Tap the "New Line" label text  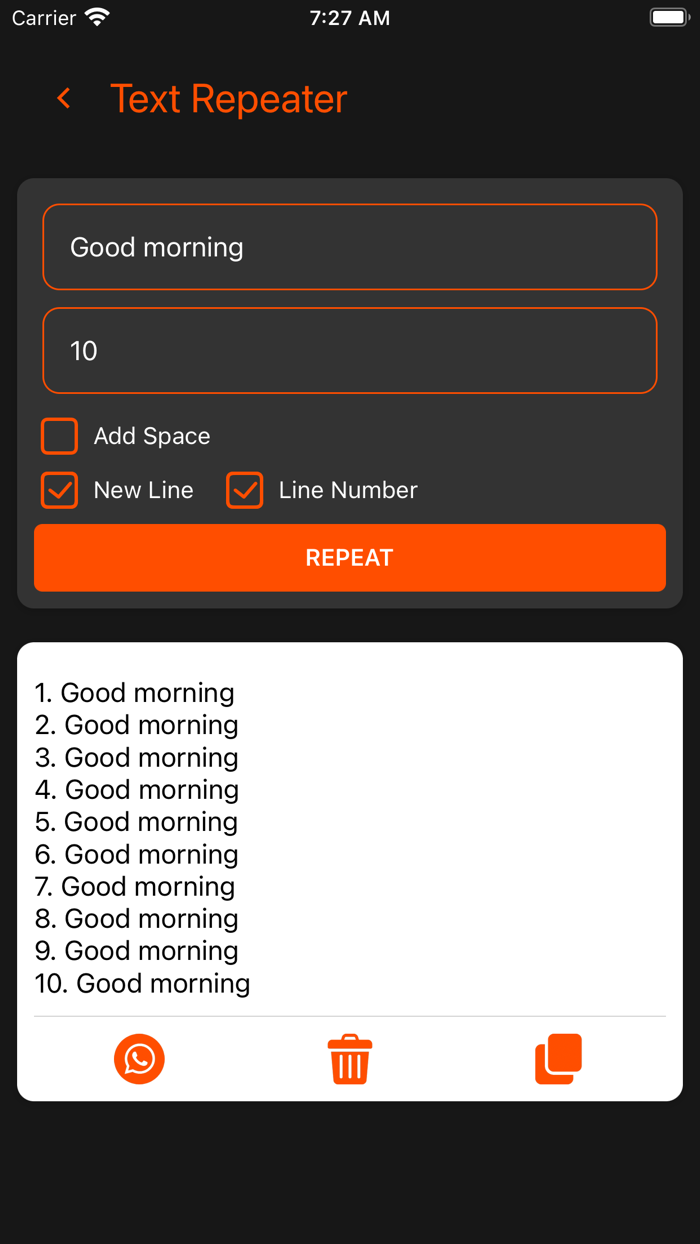click(143, 490)
